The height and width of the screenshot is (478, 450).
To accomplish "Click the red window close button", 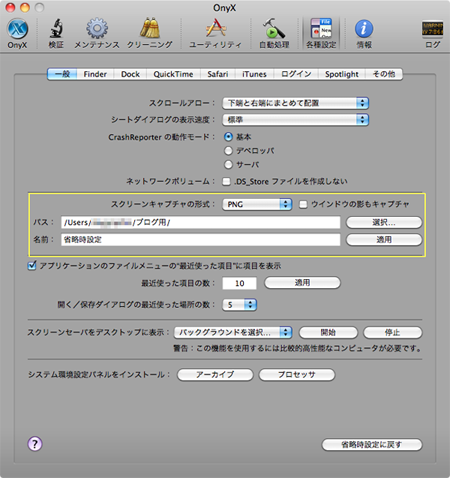I will point(11,7).
